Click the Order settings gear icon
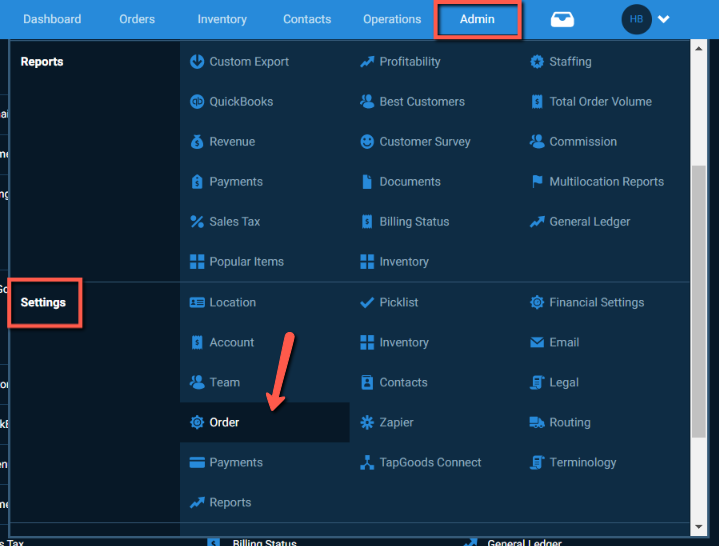This screenshot has width=719, height=546. point(197,422)
